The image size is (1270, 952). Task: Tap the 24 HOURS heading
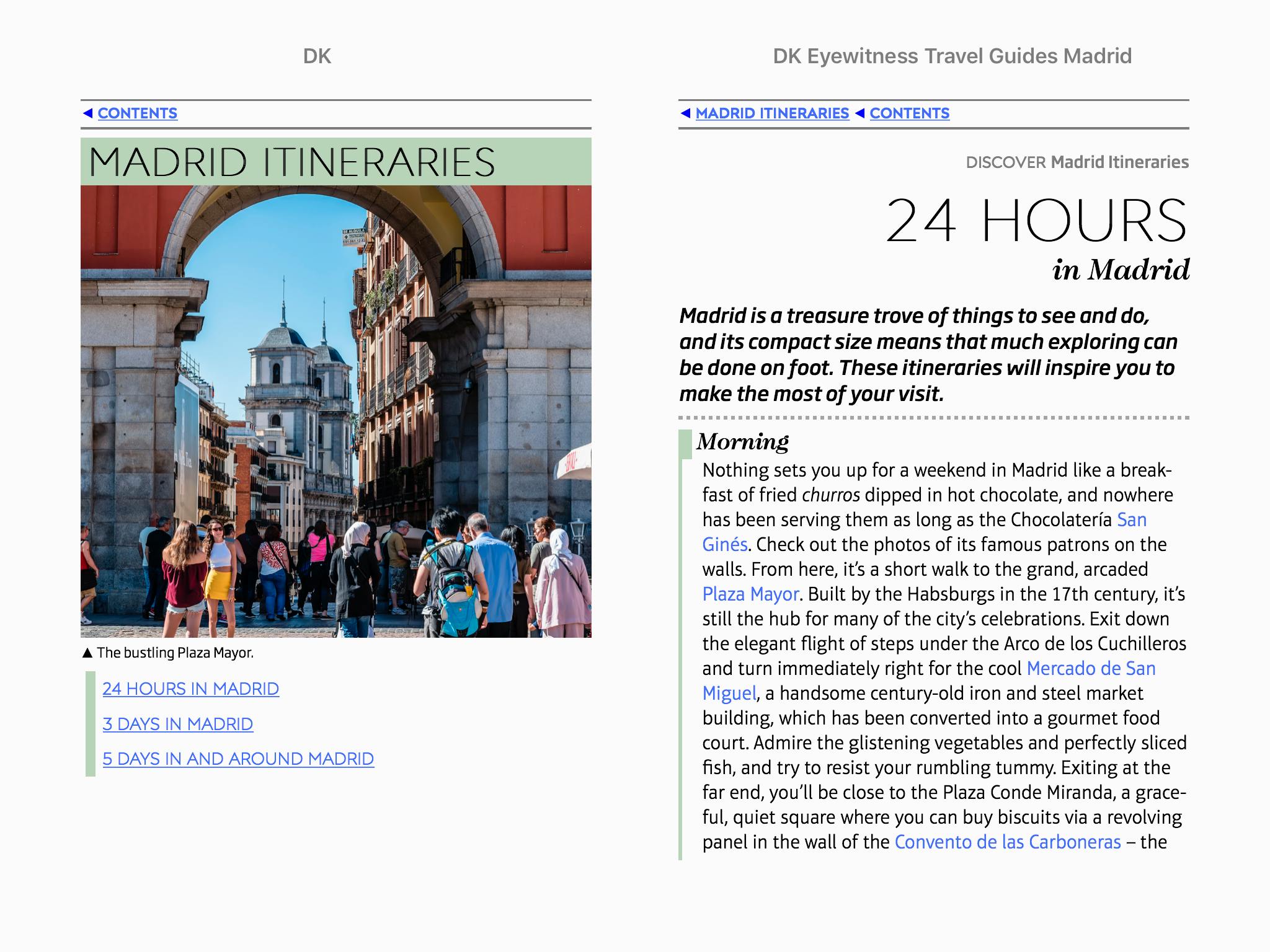(x=1036, y=221)
